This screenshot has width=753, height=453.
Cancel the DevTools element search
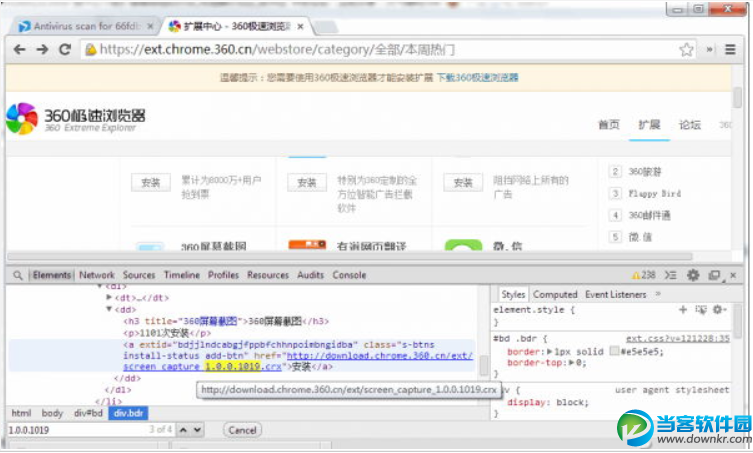pos(243,430)
